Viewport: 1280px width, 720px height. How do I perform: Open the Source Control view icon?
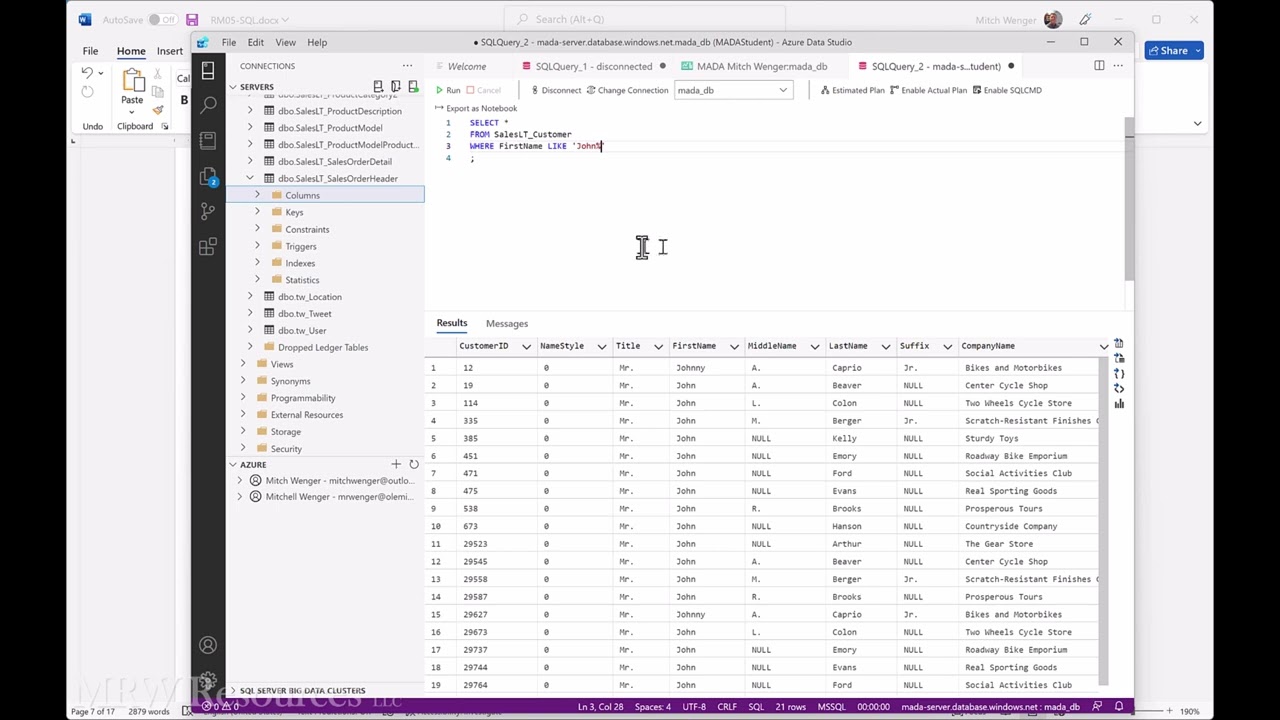pyautogui.click(x=208, y=211)
